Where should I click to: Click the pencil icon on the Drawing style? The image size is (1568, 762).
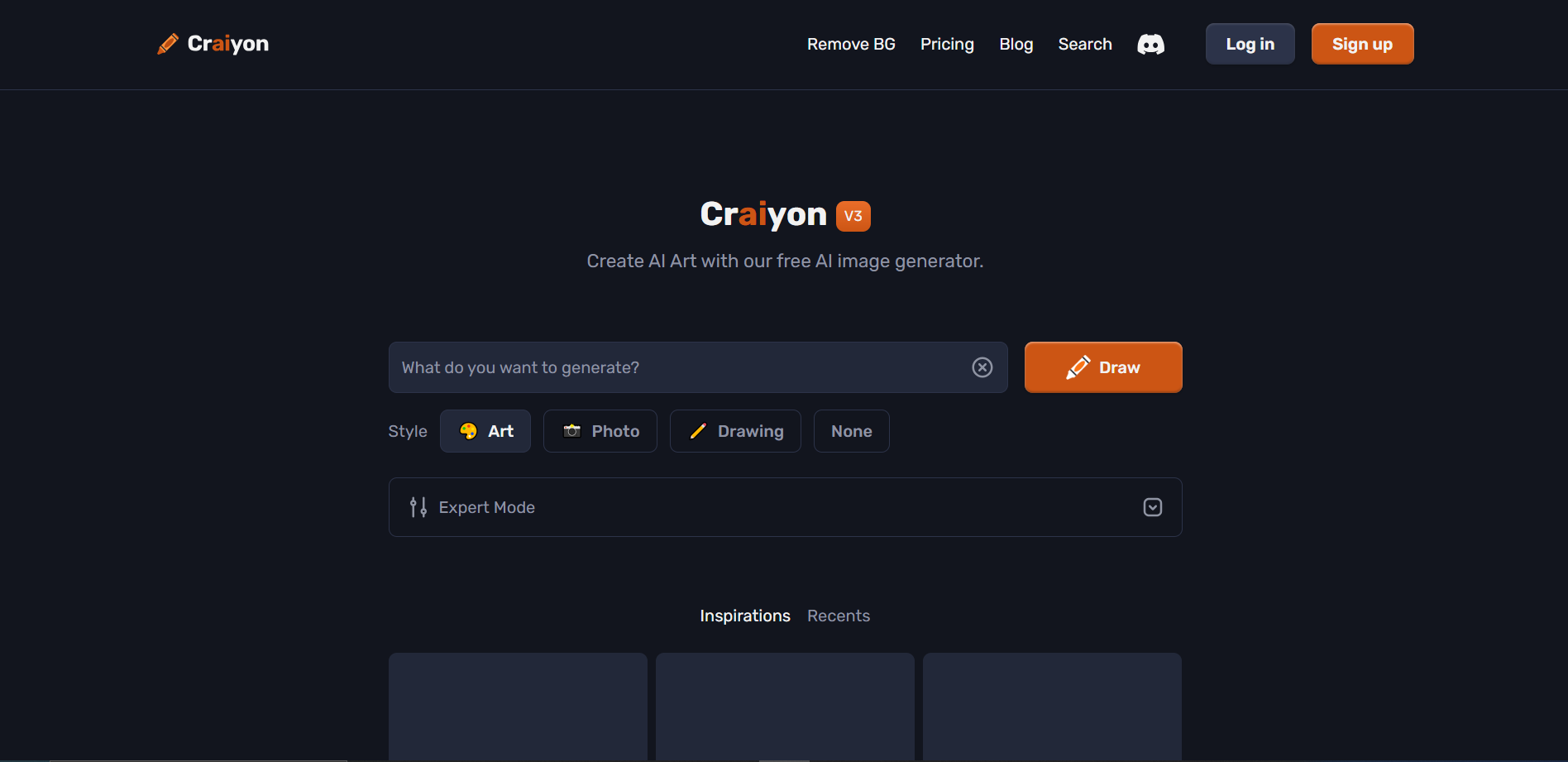697,430
